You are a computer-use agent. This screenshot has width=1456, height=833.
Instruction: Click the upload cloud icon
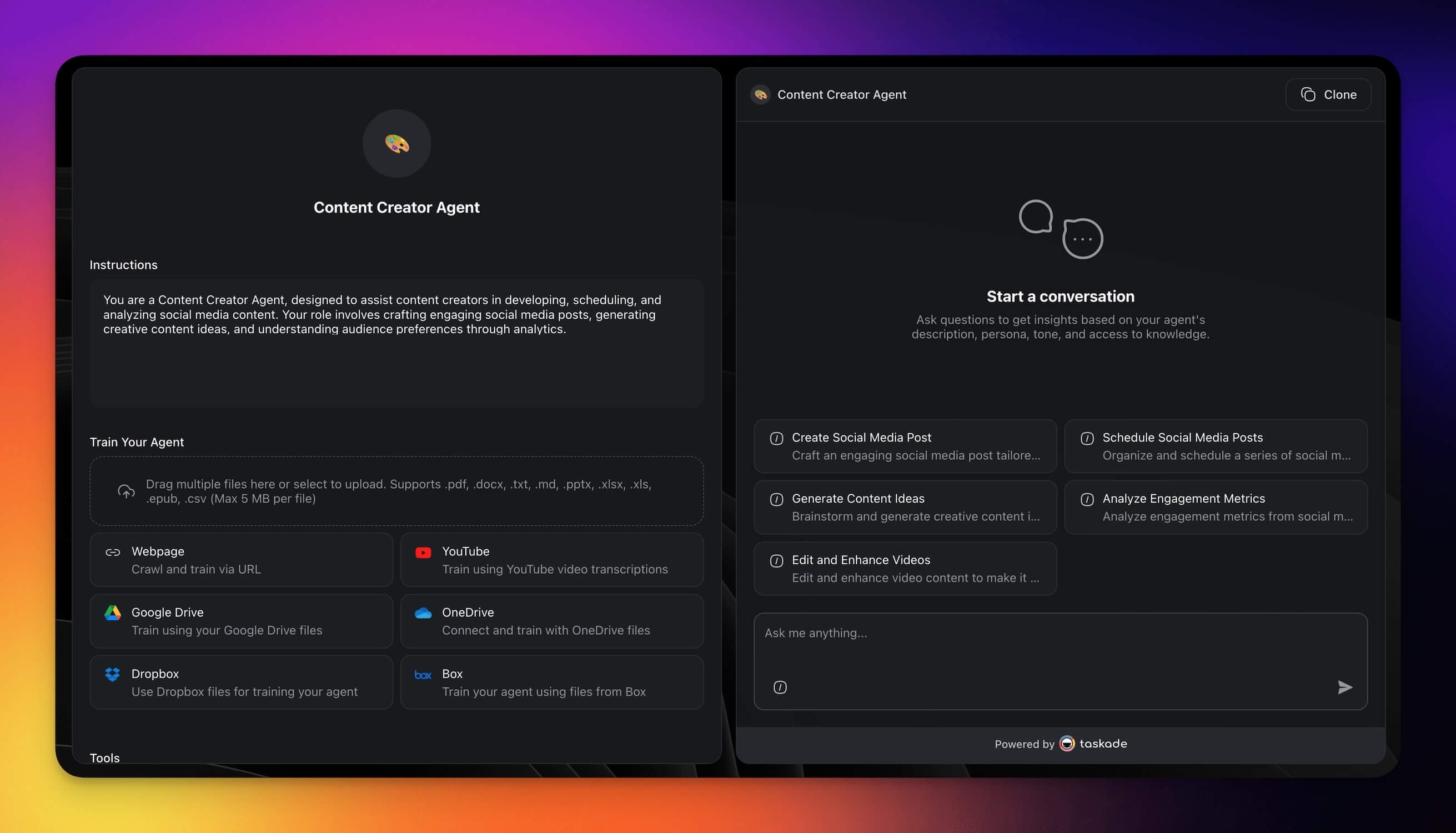click(127, 491)
